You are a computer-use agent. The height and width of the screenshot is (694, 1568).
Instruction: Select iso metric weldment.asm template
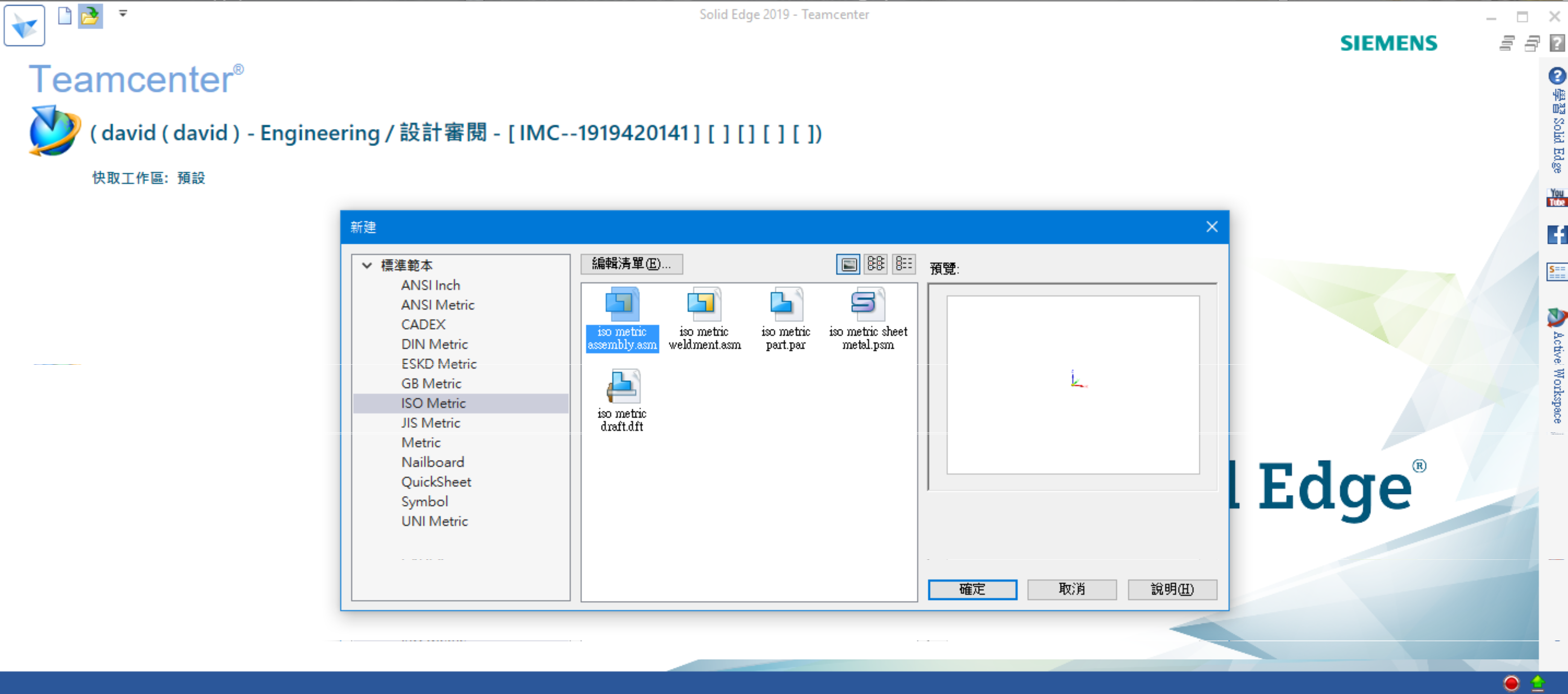pyautogui.click(x=704, y=320)
